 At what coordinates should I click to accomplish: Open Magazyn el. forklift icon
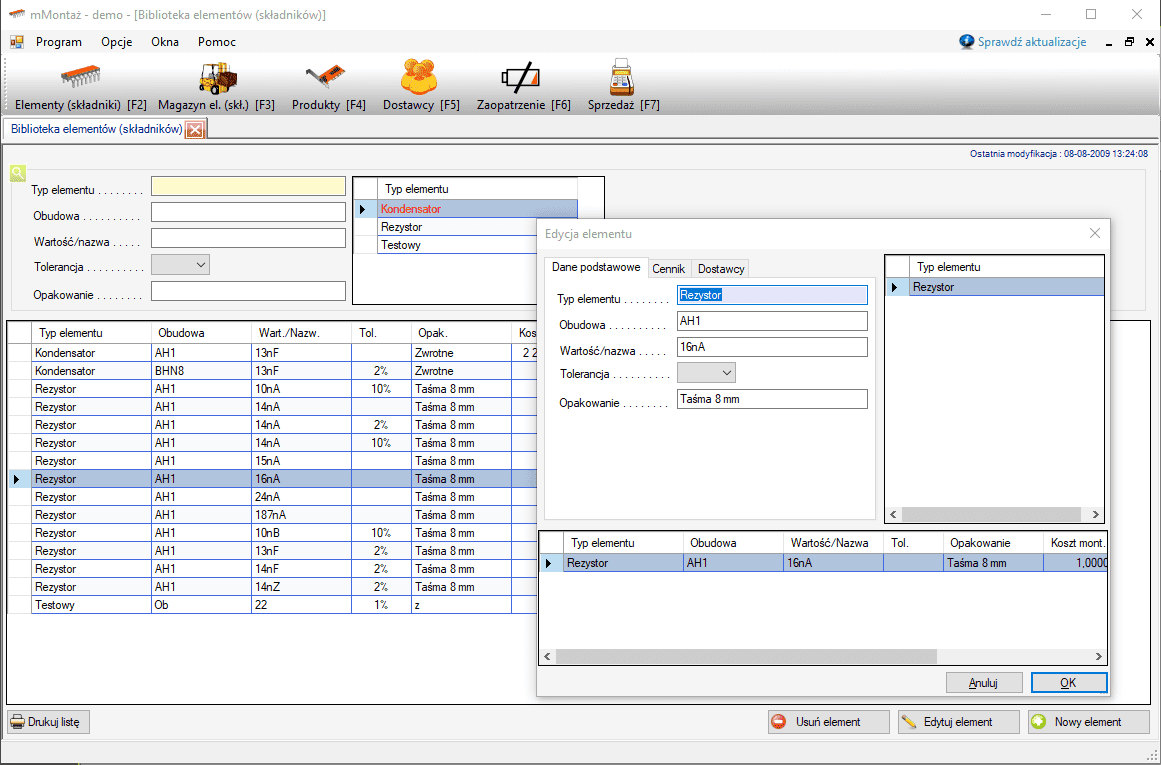pos(216,78)
